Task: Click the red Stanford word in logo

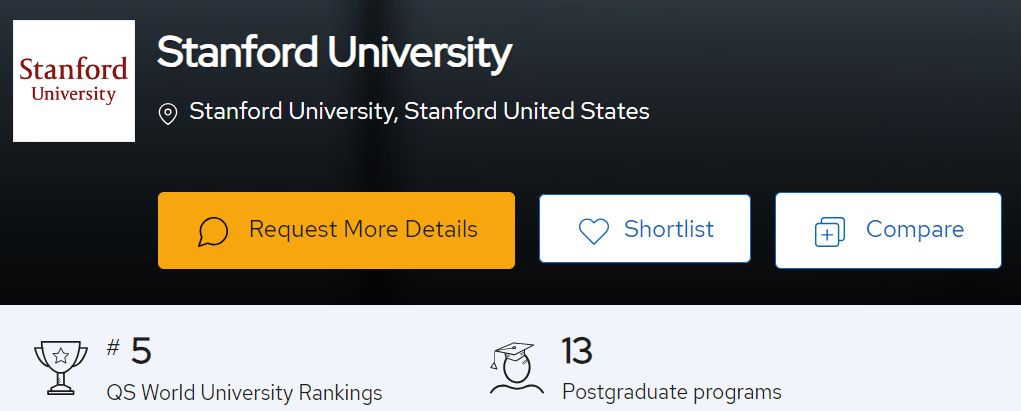Action: pyautogui.click(x=74, y=69)
